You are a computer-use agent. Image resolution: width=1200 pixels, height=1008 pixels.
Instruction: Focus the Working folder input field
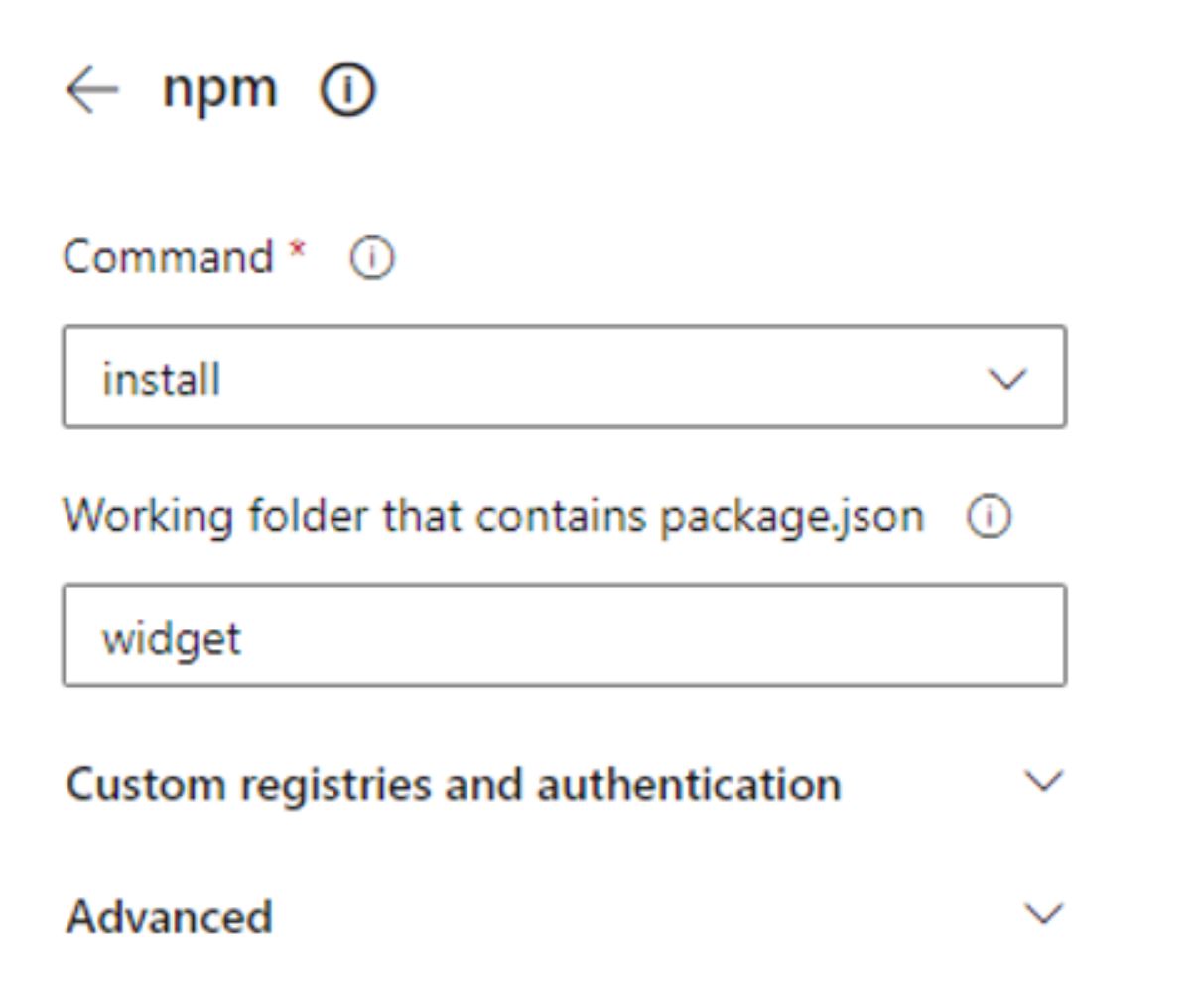[565, 635]
